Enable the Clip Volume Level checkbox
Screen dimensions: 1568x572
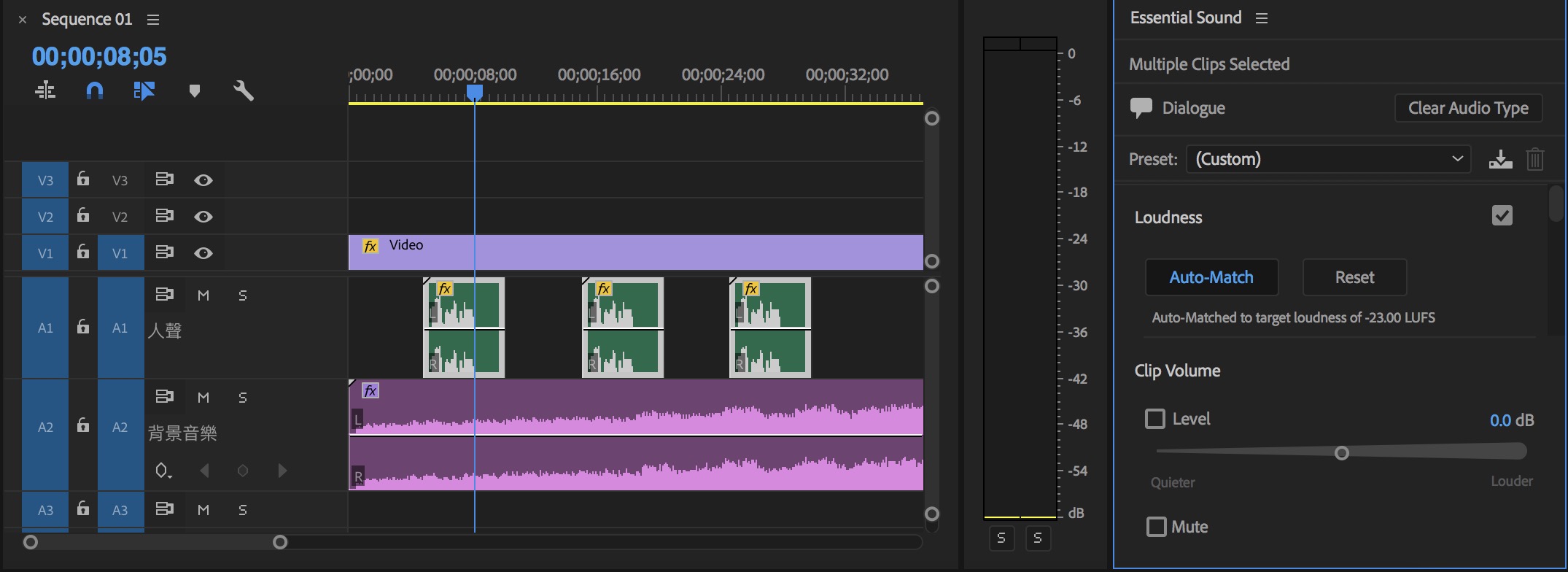click(1155, 419)
